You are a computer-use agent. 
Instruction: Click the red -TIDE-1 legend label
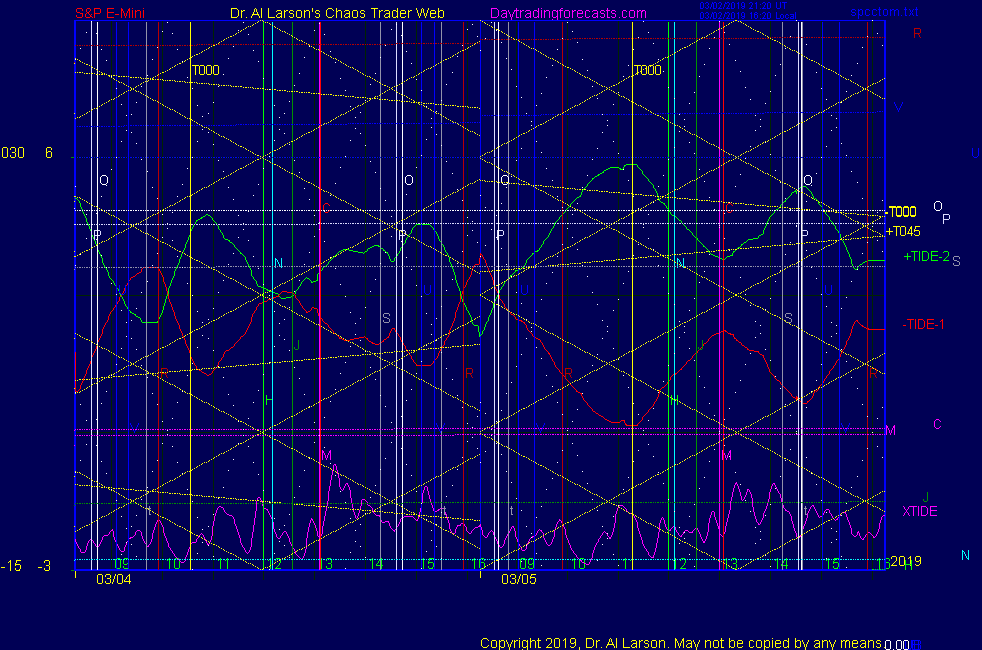click(923, 324)
